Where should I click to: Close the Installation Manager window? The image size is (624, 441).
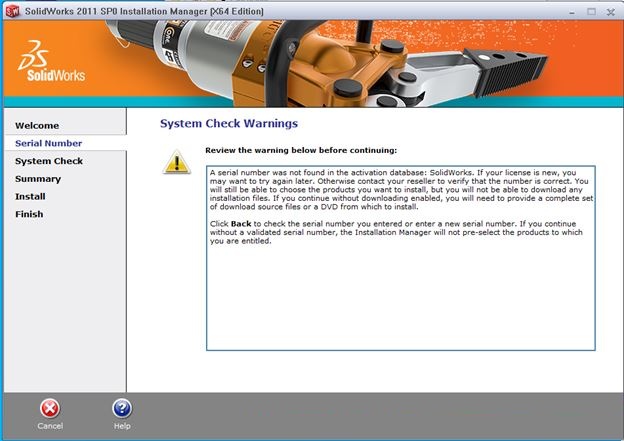coord(610,12)
